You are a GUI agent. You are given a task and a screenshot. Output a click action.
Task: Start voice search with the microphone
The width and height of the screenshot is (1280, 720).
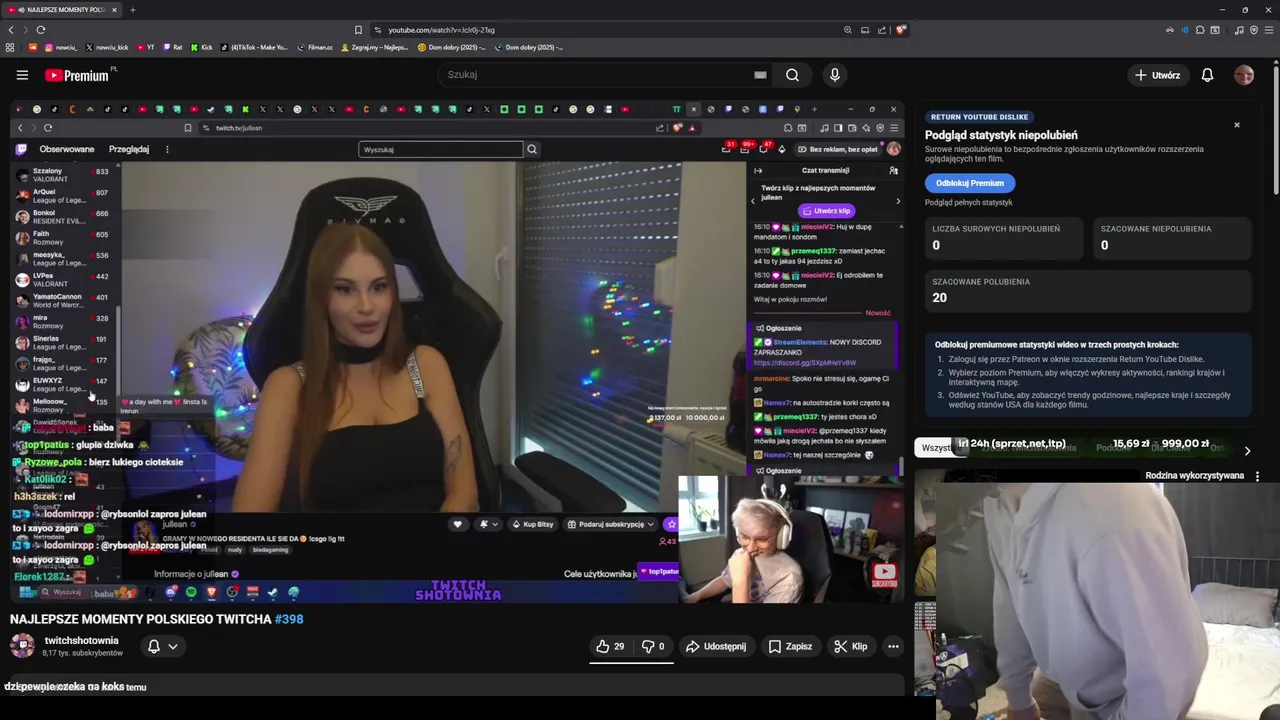(835, 75)
